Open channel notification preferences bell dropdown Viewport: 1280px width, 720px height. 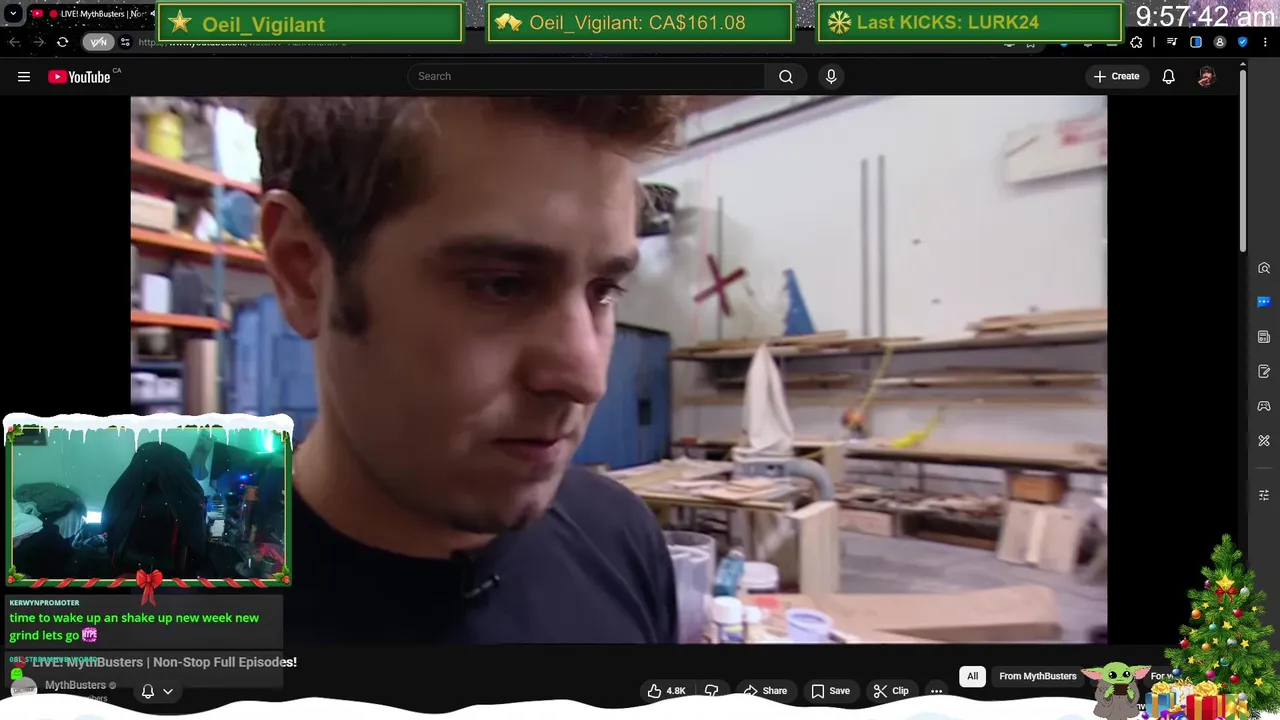156,691
